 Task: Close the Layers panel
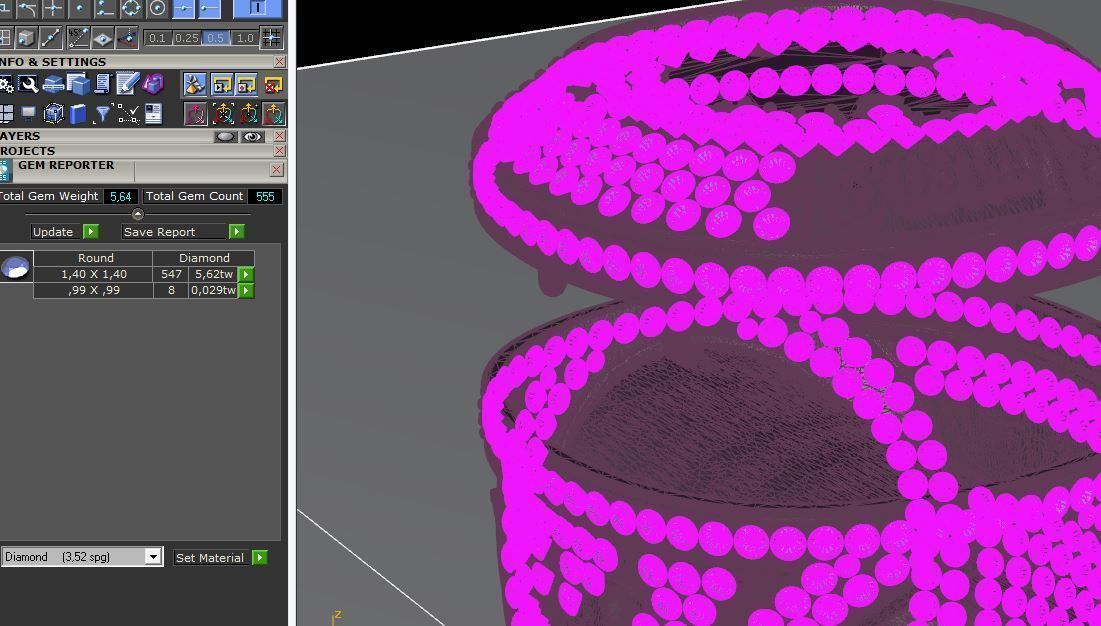[279, 136]
